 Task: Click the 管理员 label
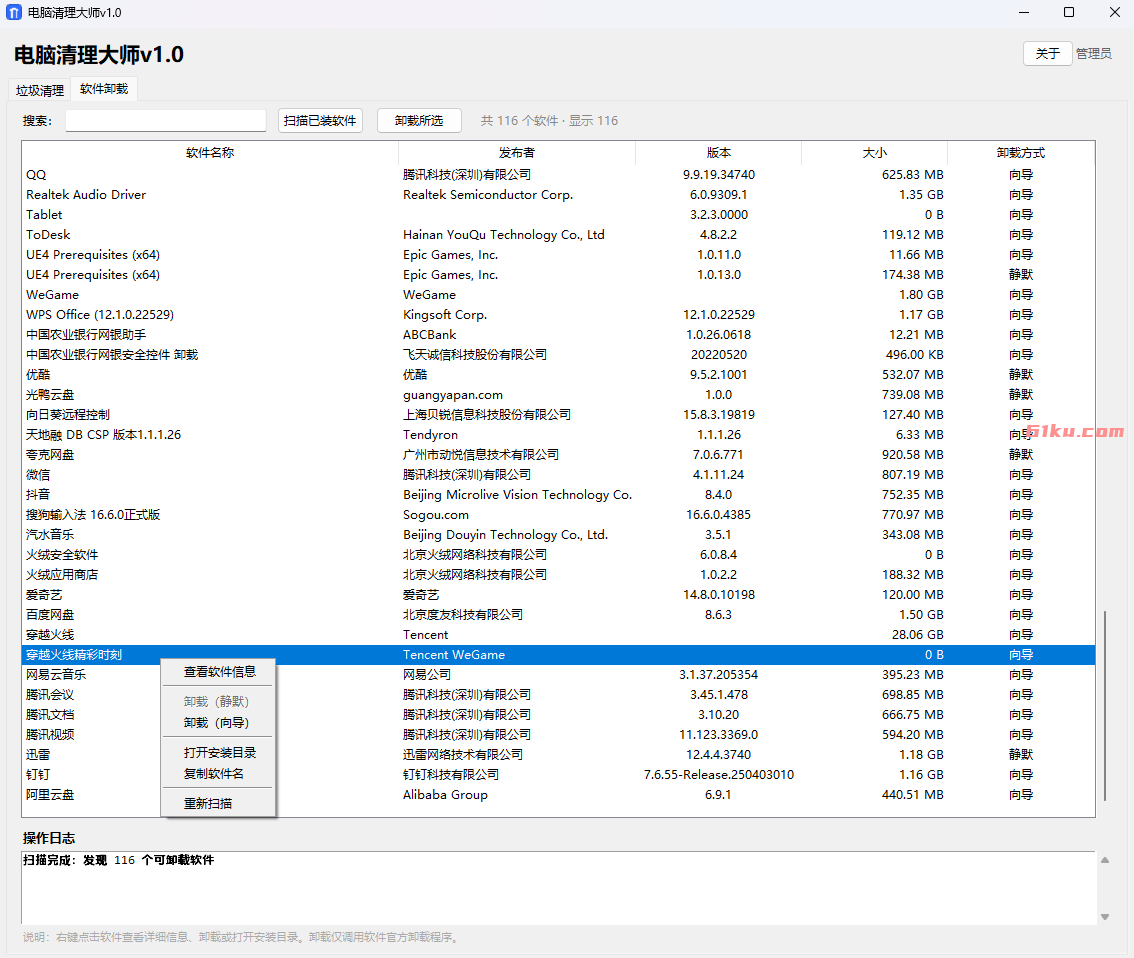coord(1094,54)
